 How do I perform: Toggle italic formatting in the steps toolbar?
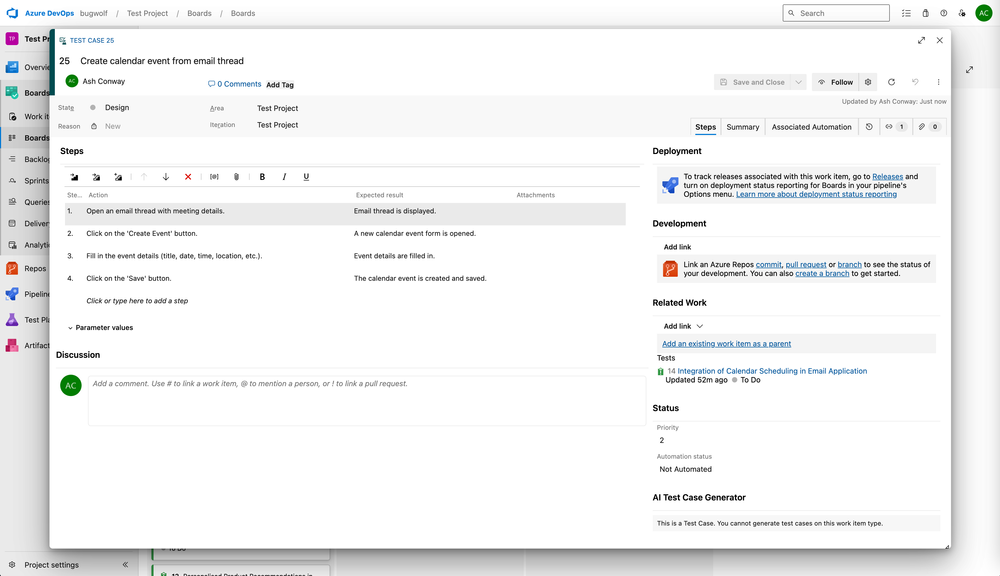283,176
